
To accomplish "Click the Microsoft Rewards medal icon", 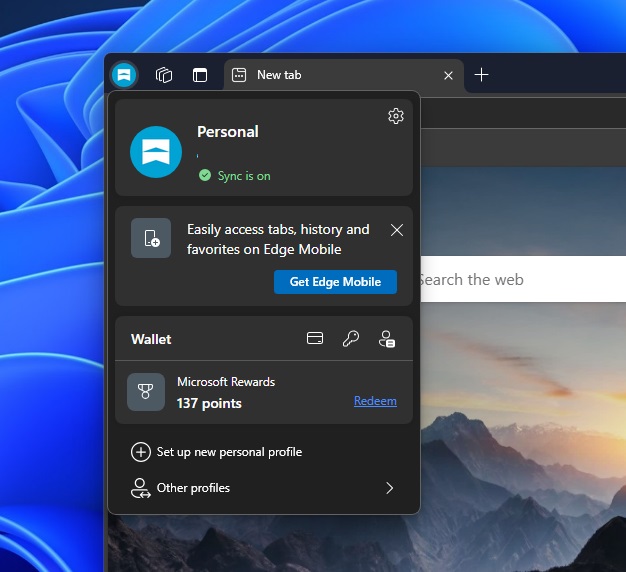I will click(146, 392).
